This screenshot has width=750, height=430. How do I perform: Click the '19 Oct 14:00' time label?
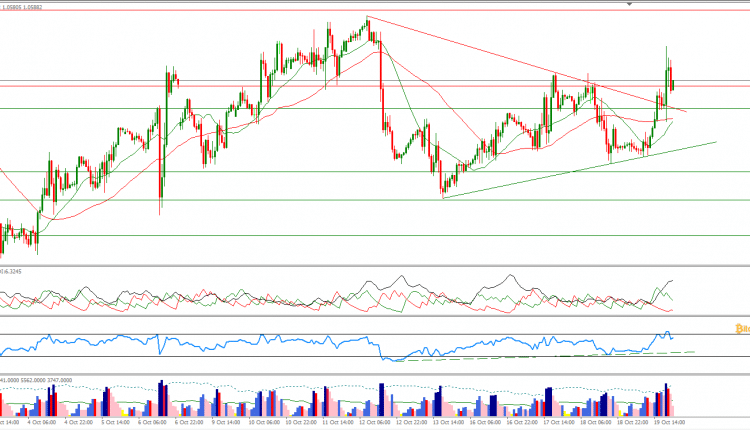[x=669, y=422]
